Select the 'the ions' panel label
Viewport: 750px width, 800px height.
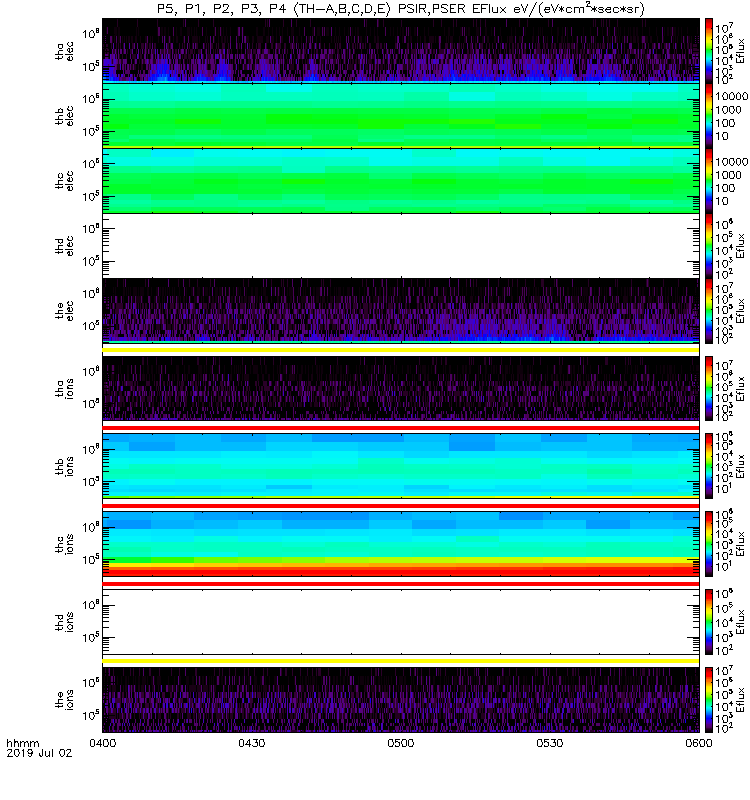(64, 699)
